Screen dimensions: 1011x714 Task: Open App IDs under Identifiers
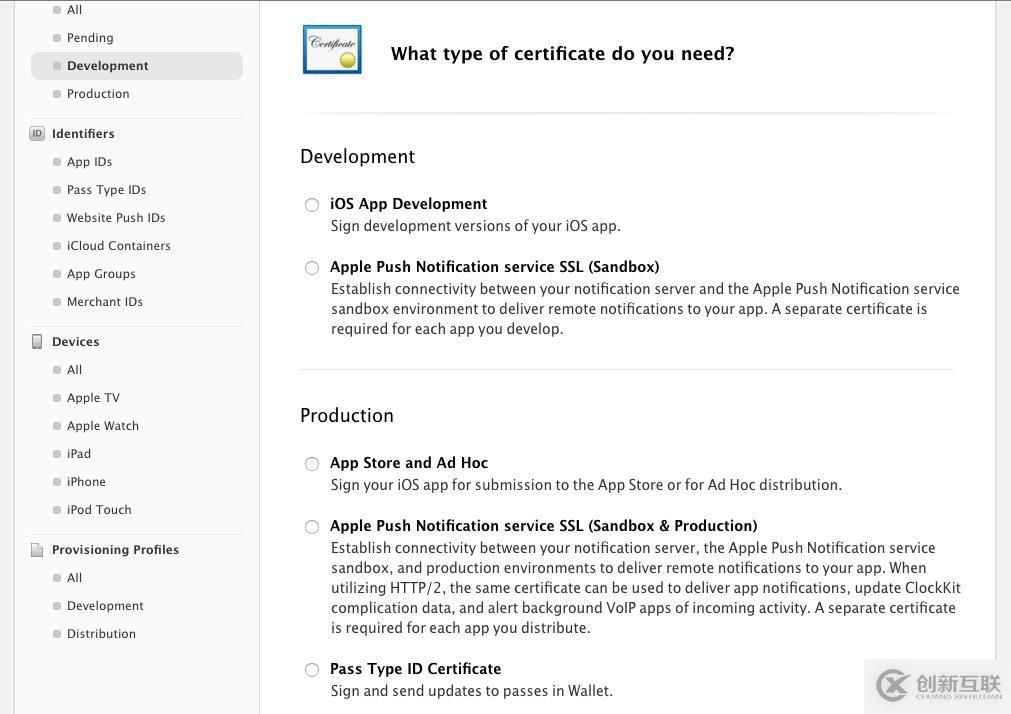click(x=89, y=162)
